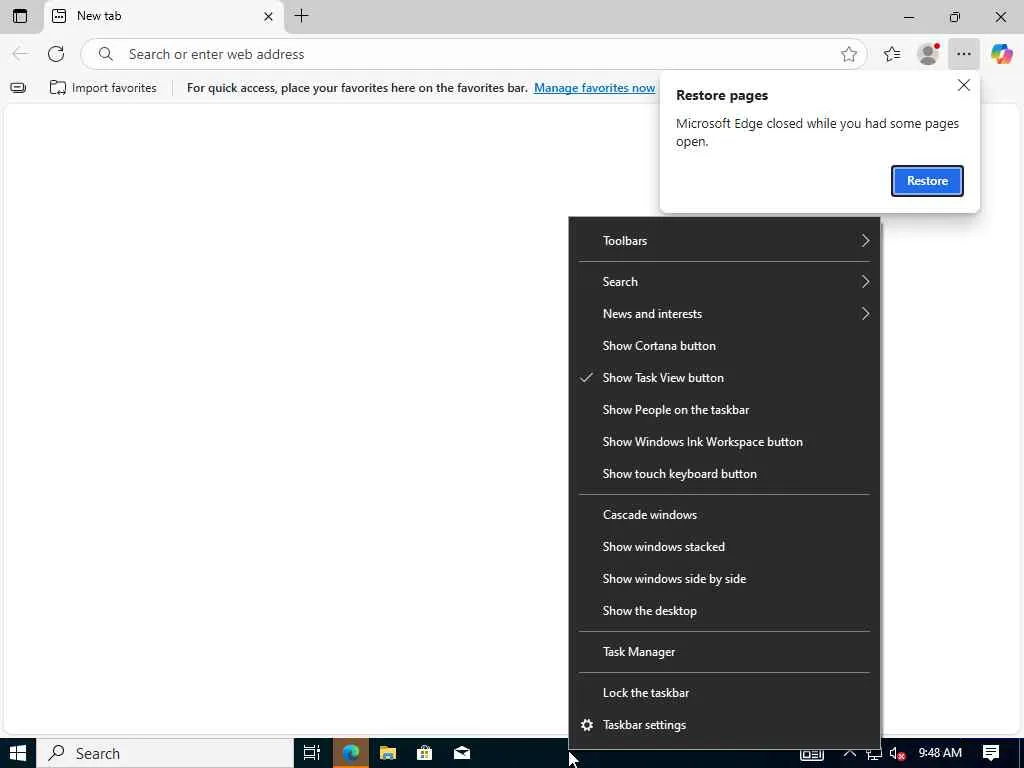Open a new tab with plus button

coord(301,16)
